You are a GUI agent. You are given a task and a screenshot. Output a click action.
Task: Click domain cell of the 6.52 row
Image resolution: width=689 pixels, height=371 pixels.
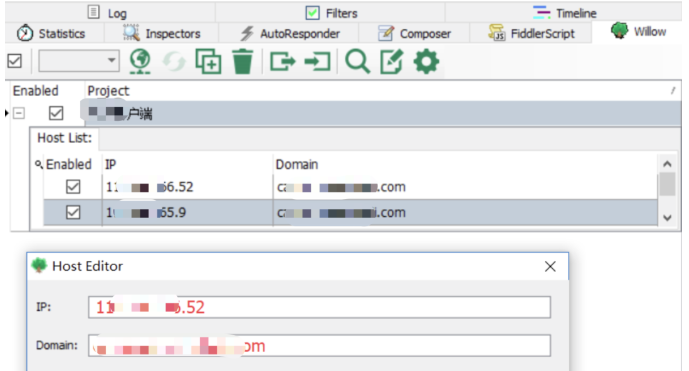point(465,187)
